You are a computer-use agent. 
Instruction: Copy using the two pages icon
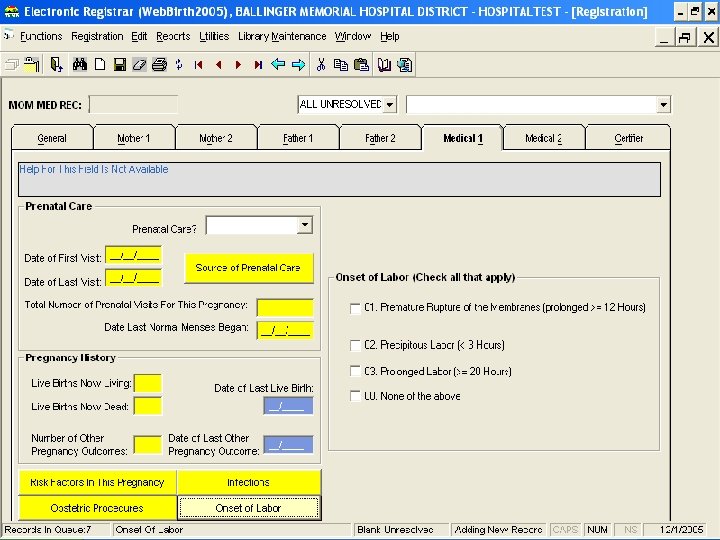pyautogui.click(x=341, y=65)
